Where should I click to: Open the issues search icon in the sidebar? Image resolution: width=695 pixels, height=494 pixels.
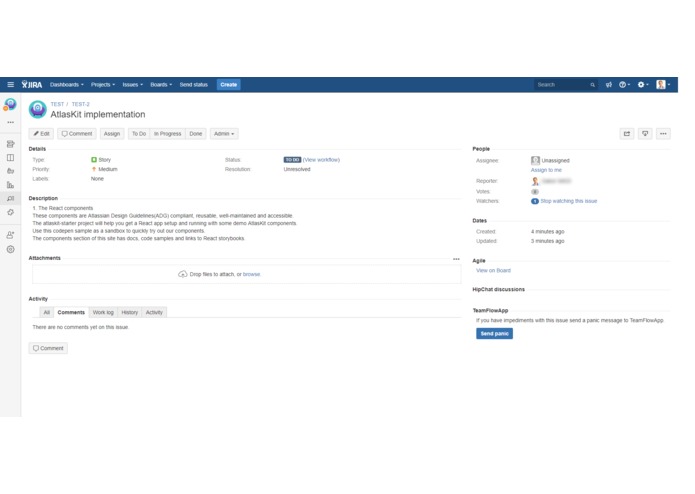pos(11,198)
